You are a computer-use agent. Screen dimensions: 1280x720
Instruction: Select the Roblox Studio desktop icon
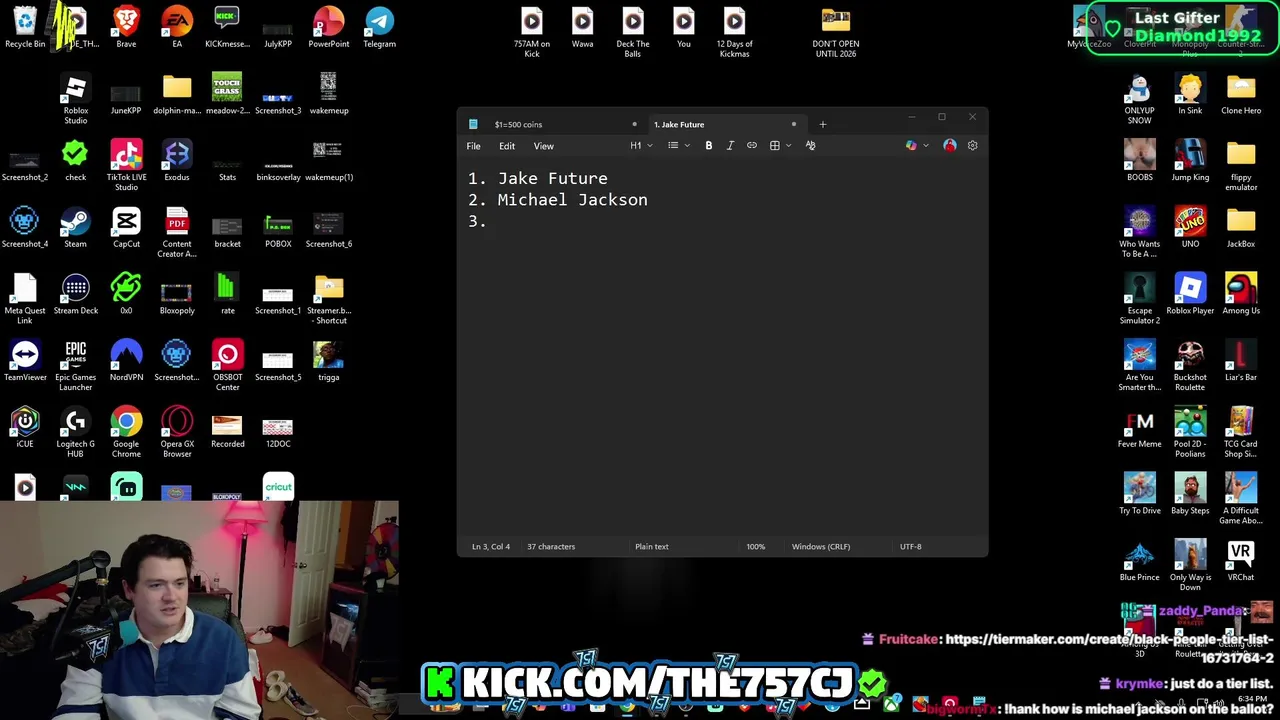click(76, 100)
